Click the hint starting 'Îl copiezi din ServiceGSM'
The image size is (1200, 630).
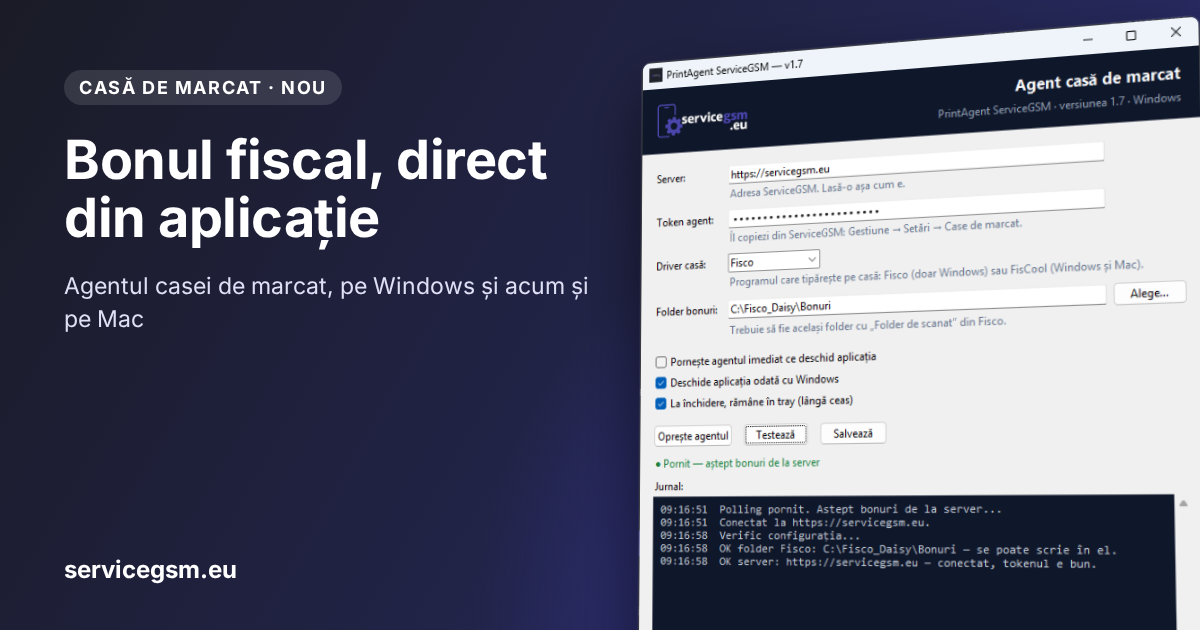point(876,230)
